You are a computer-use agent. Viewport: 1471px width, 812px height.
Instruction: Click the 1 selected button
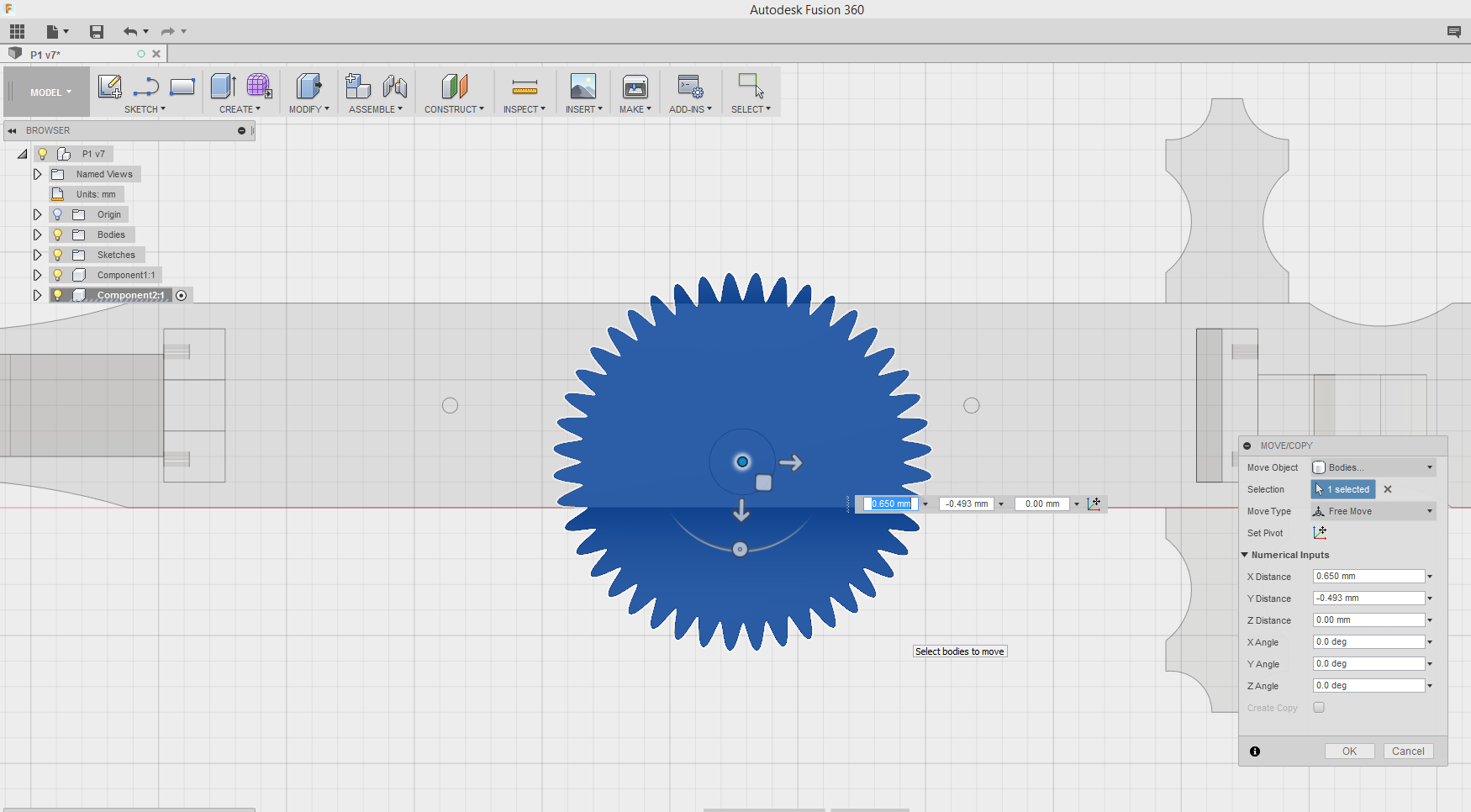1343,489
